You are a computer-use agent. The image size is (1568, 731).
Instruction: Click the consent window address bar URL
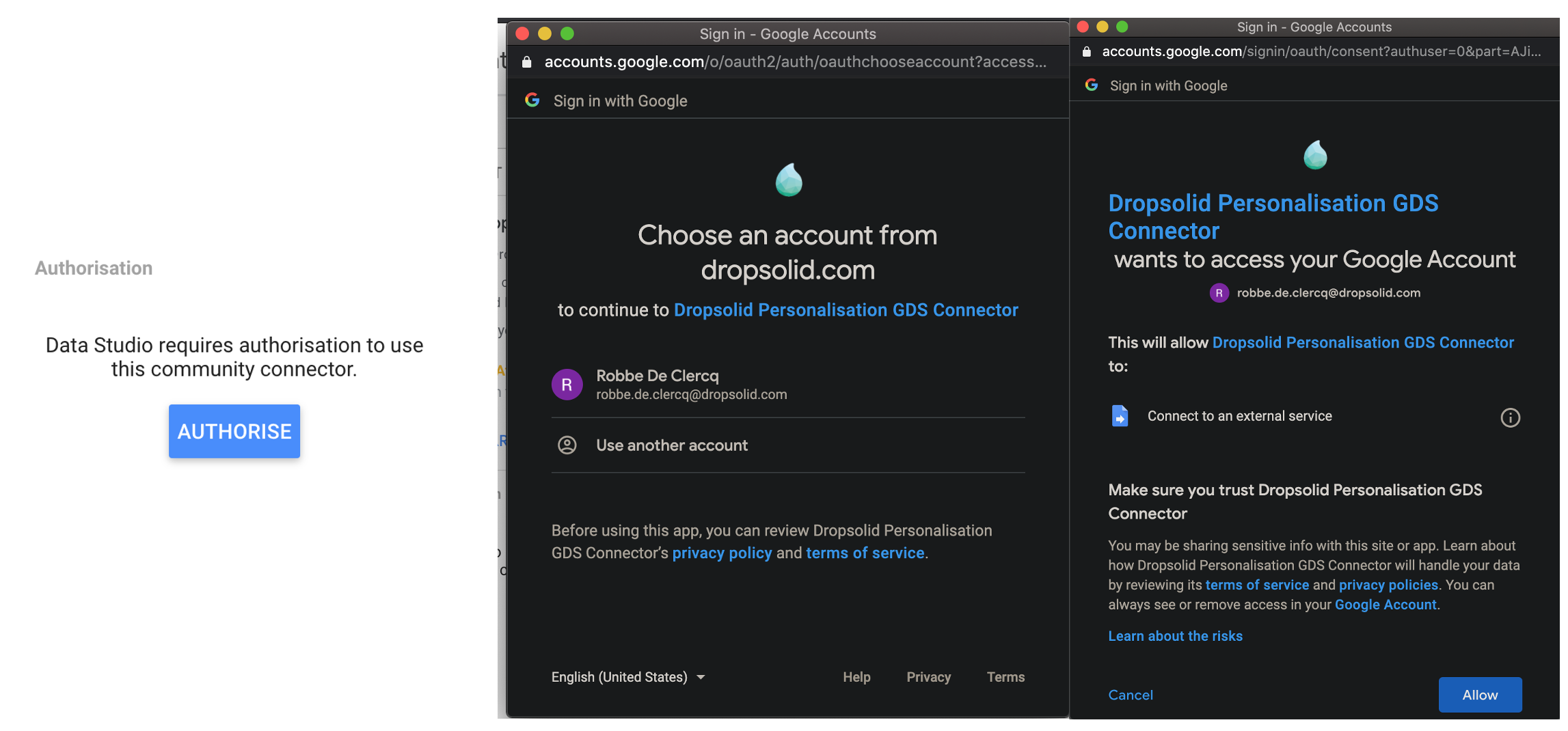pos(1321,52)
